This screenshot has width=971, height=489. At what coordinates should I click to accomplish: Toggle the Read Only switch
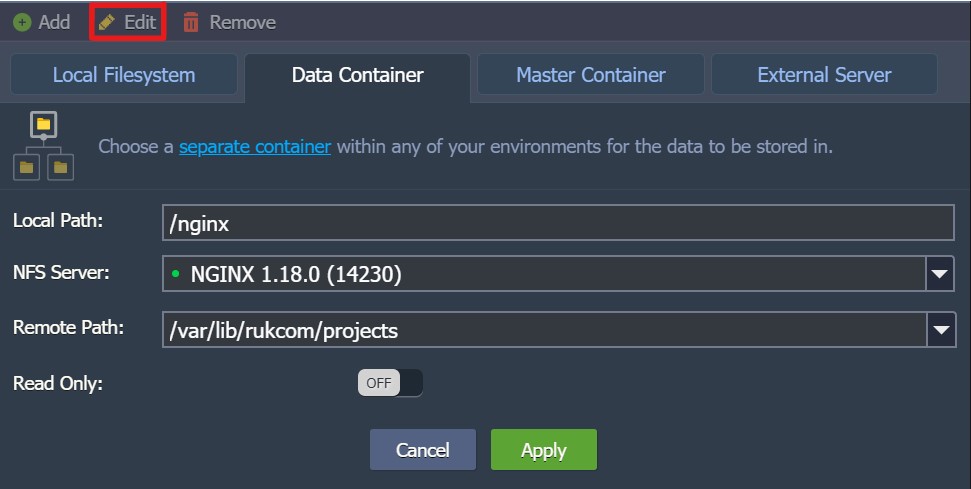click(390, 383)
